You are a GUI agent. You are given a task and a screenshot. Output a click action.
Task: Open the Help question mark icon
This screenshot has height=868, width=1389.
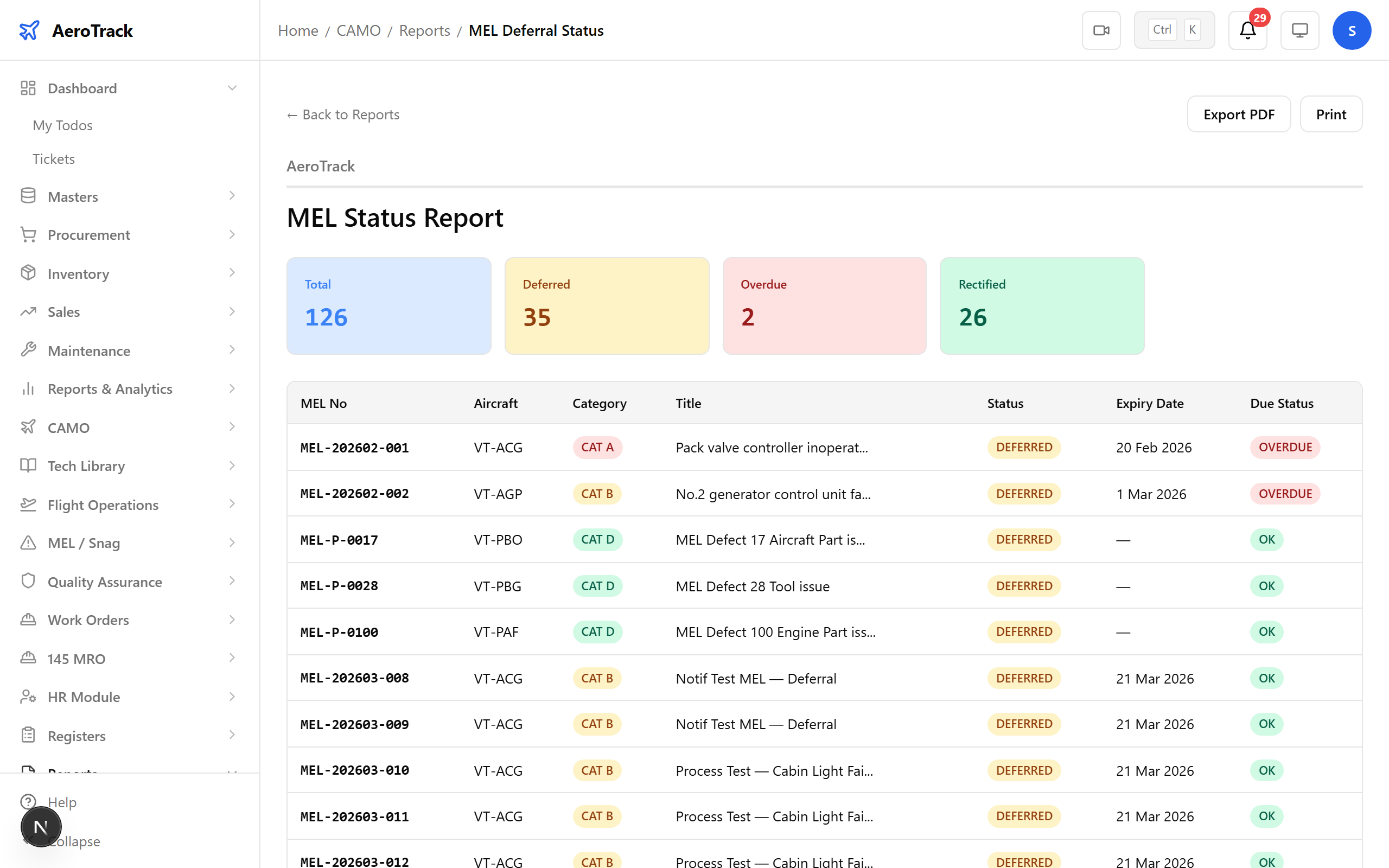[x=28, y=802]
